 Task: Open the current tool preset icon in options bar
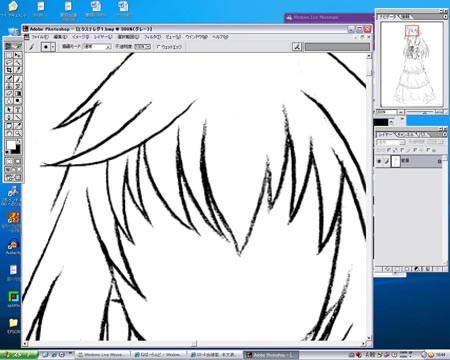pos(32,47)
